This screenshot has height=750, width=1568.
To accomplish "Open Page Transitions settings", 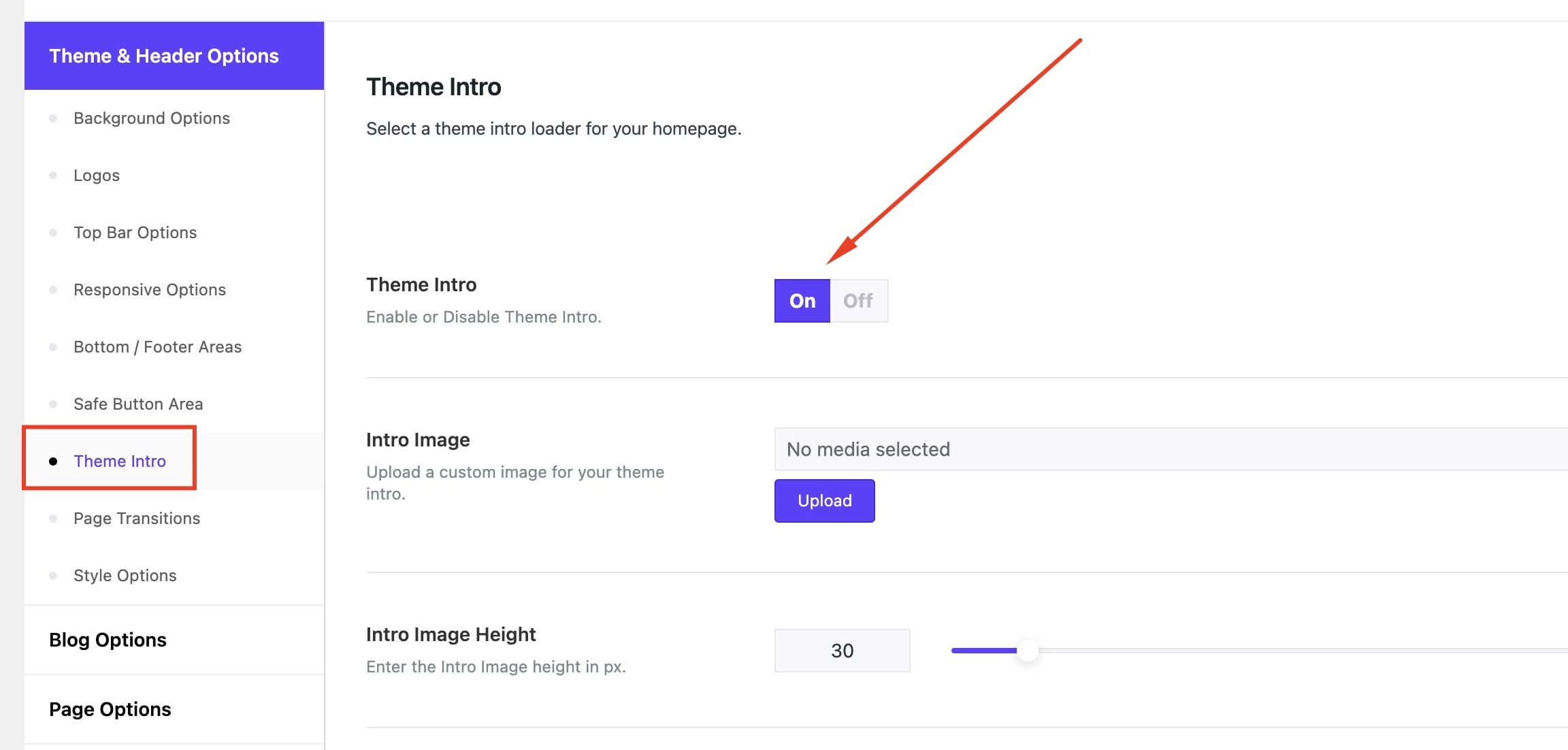I will pyautogui.click(x=137, y=519).
